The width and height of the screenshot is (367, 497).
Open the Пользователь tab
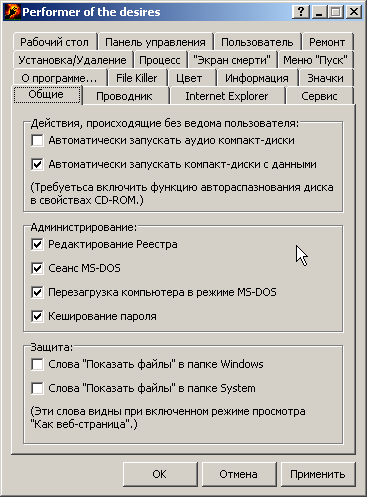coord(257,42)
